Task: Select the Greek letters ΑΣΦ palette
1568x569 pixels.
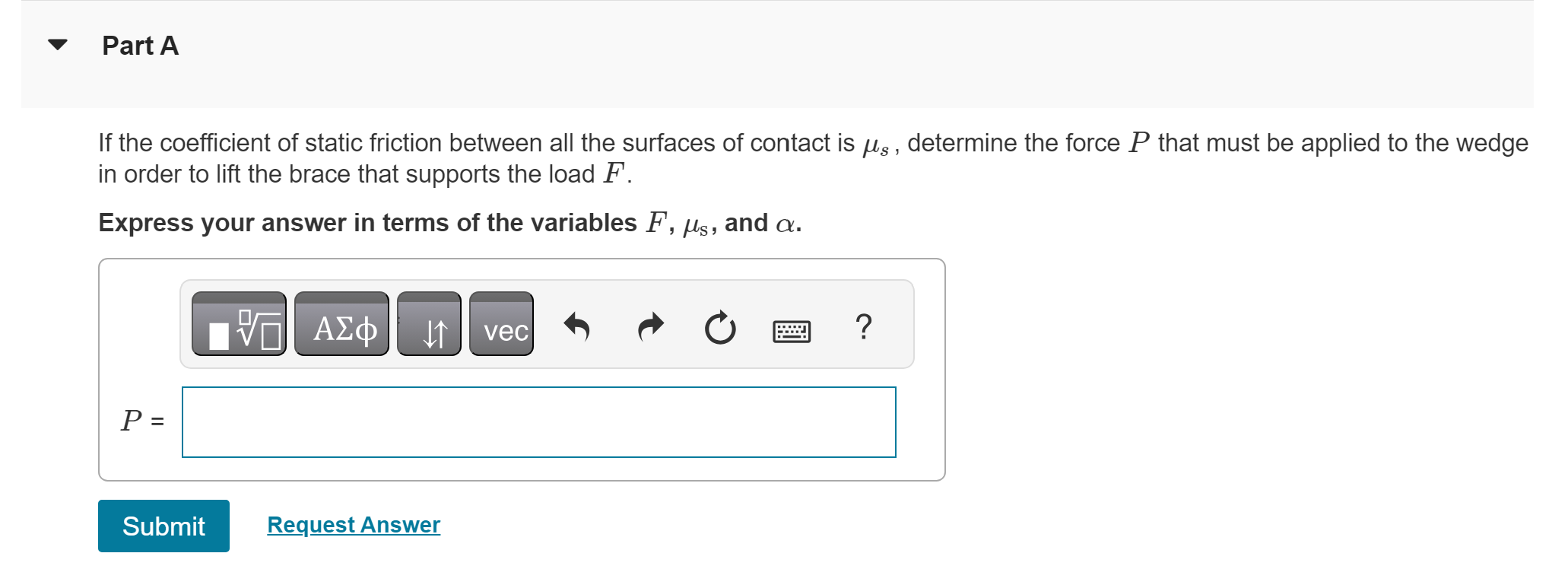Action: click(x=341, y=326)
